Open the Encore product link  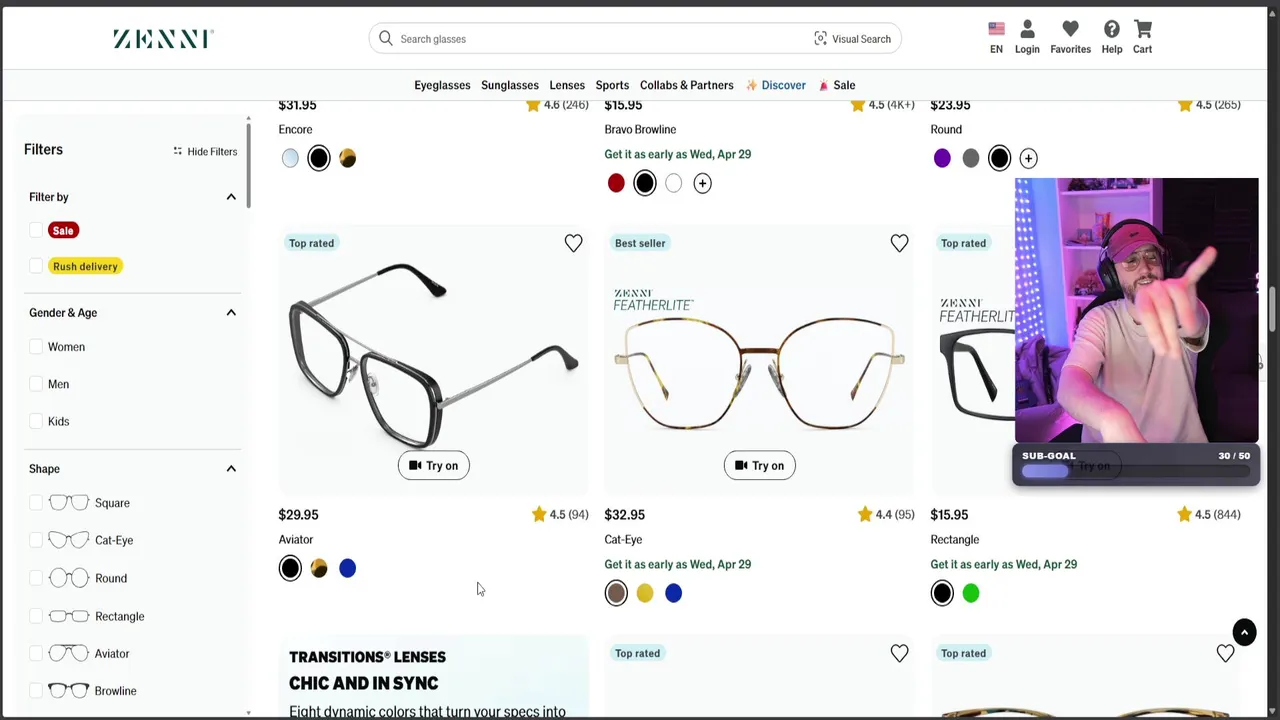(x=295, y=129)
